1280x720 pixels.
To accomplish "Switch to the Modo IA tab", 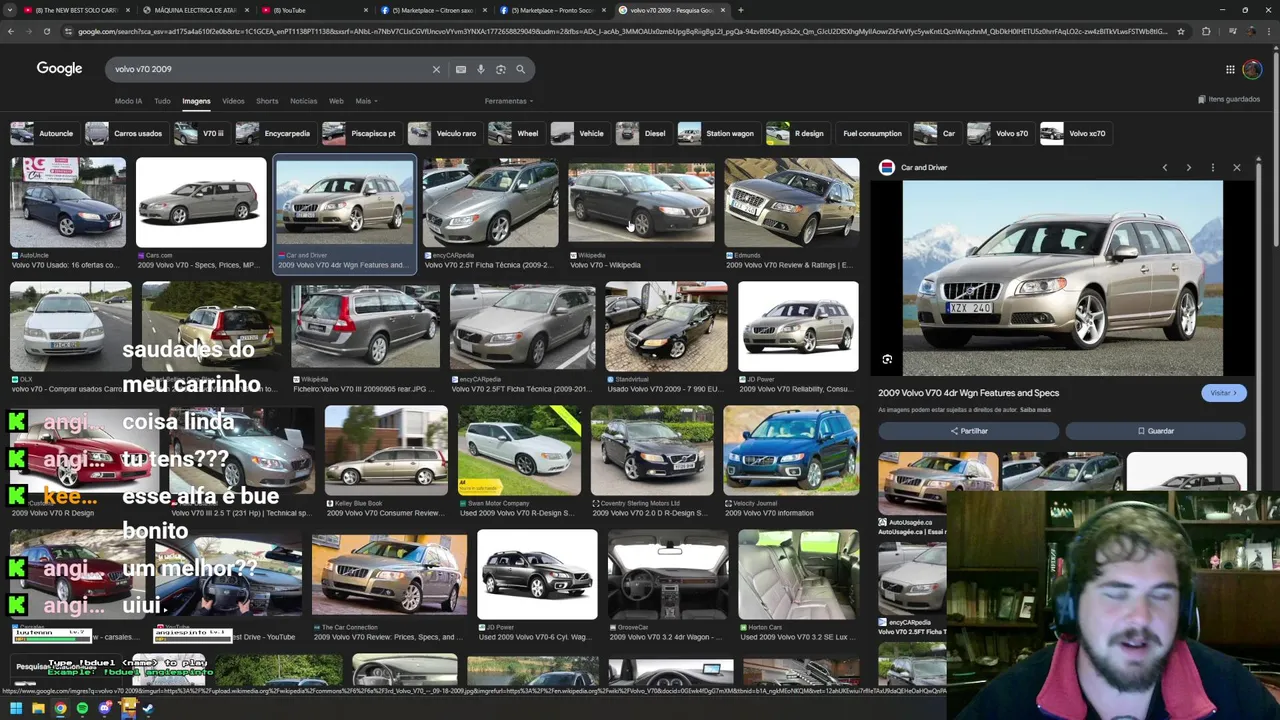I will (128, 101).
